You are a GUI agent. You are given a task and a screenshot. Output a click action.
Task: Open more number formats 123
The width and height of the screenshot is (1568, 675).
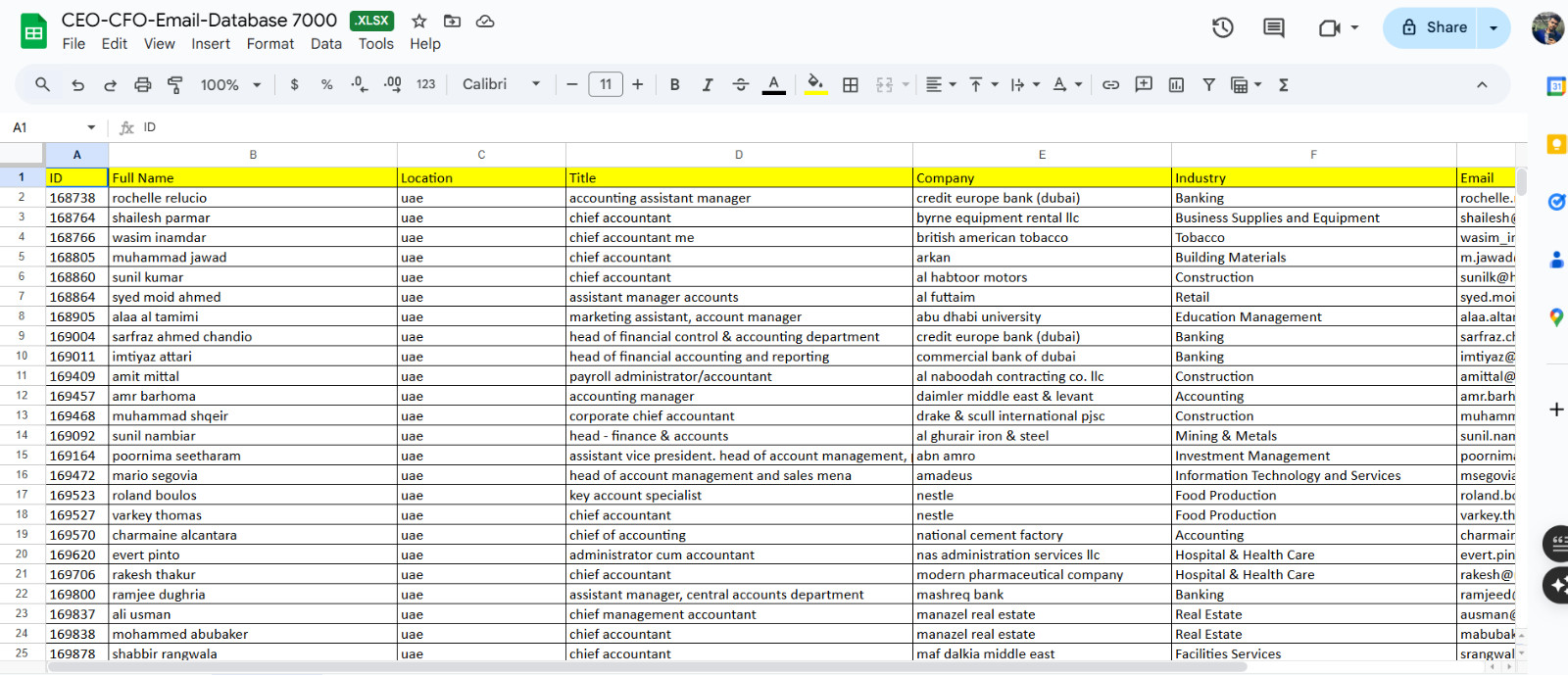tap(425, 85)
